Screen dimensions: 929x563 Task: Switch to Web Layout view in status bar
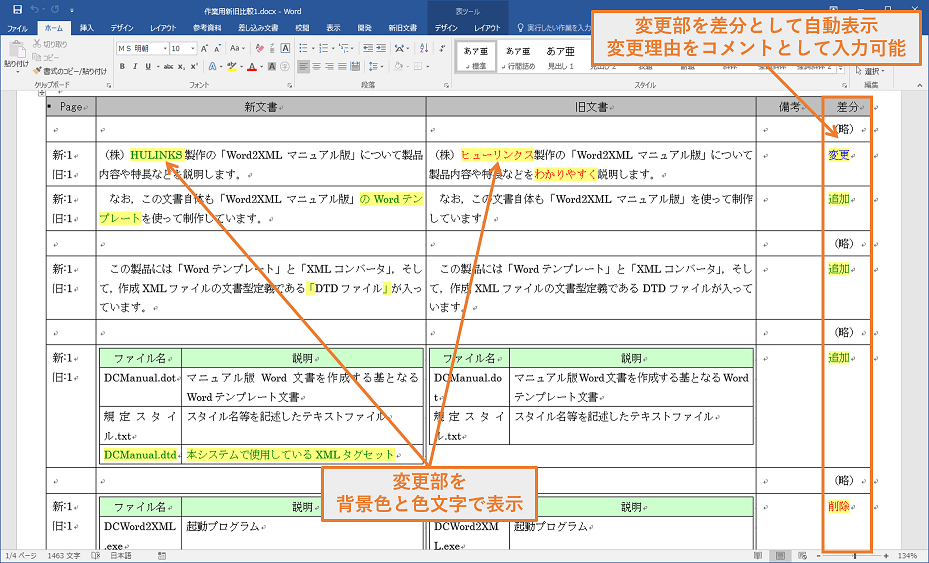pyautogui.click(x=802, y=556)
